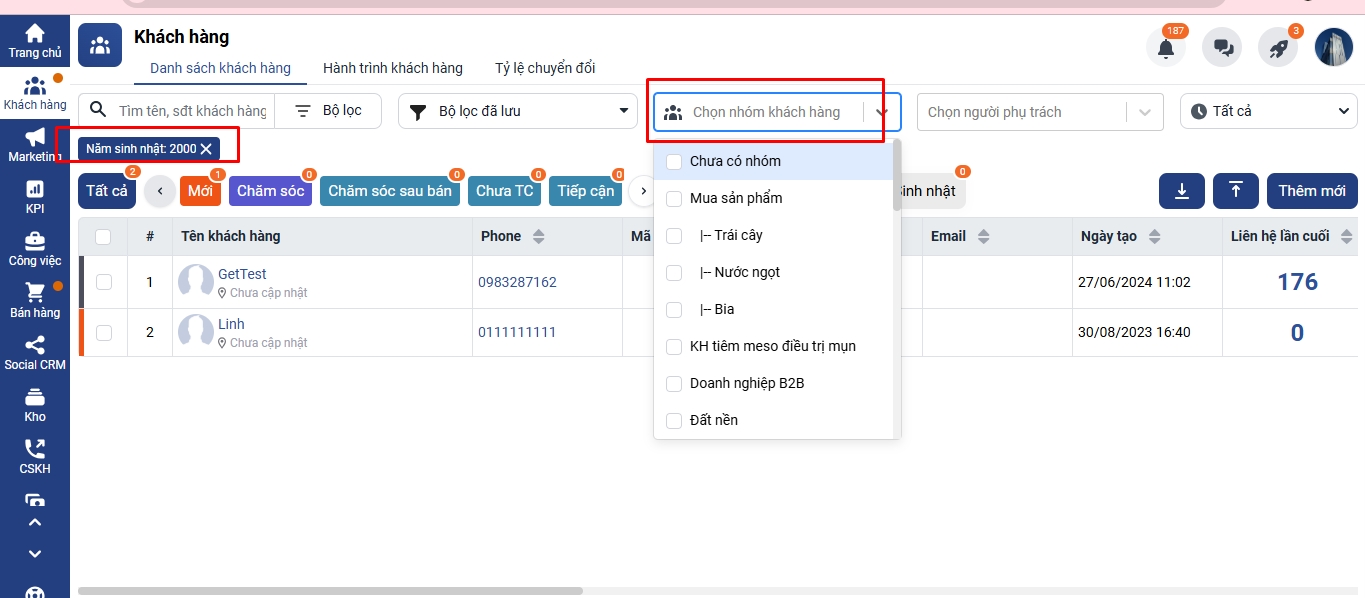Click the rocket icon in header
The height and width of the screenshot is (598, 1365).
click(x=1278, y=48)
